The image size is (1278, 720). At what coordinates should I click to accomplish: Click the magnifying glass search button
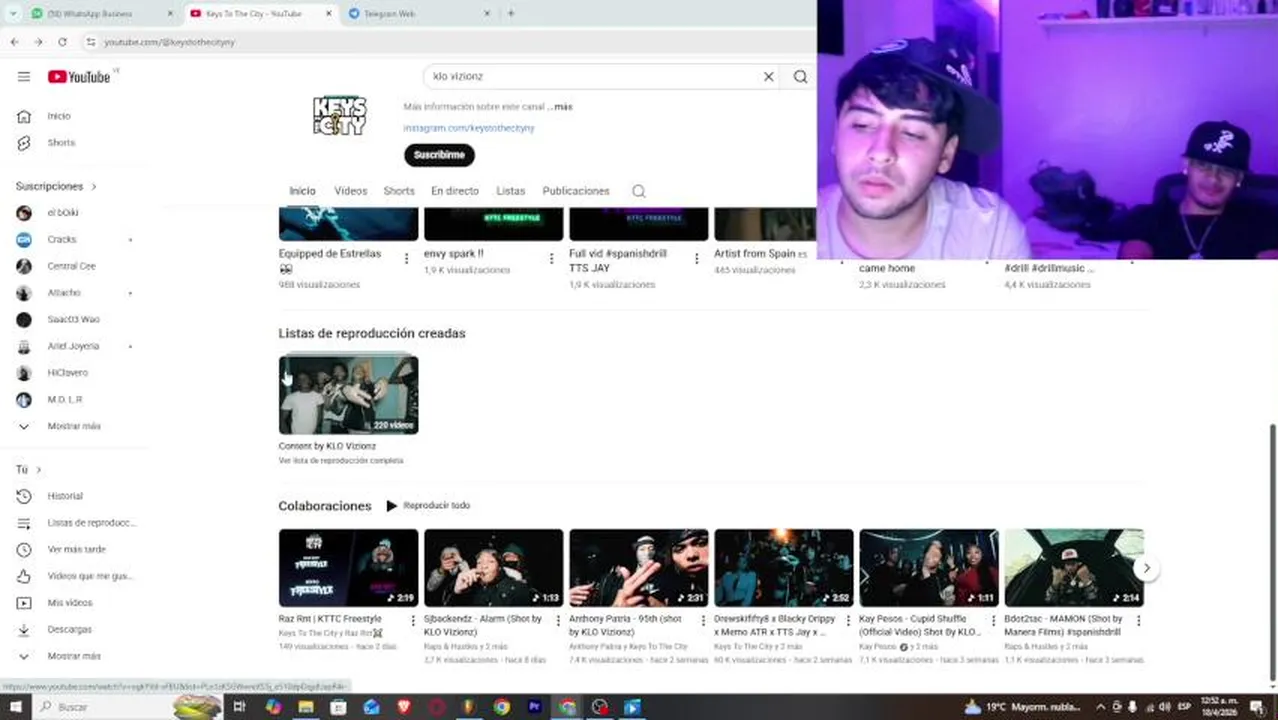800,77
